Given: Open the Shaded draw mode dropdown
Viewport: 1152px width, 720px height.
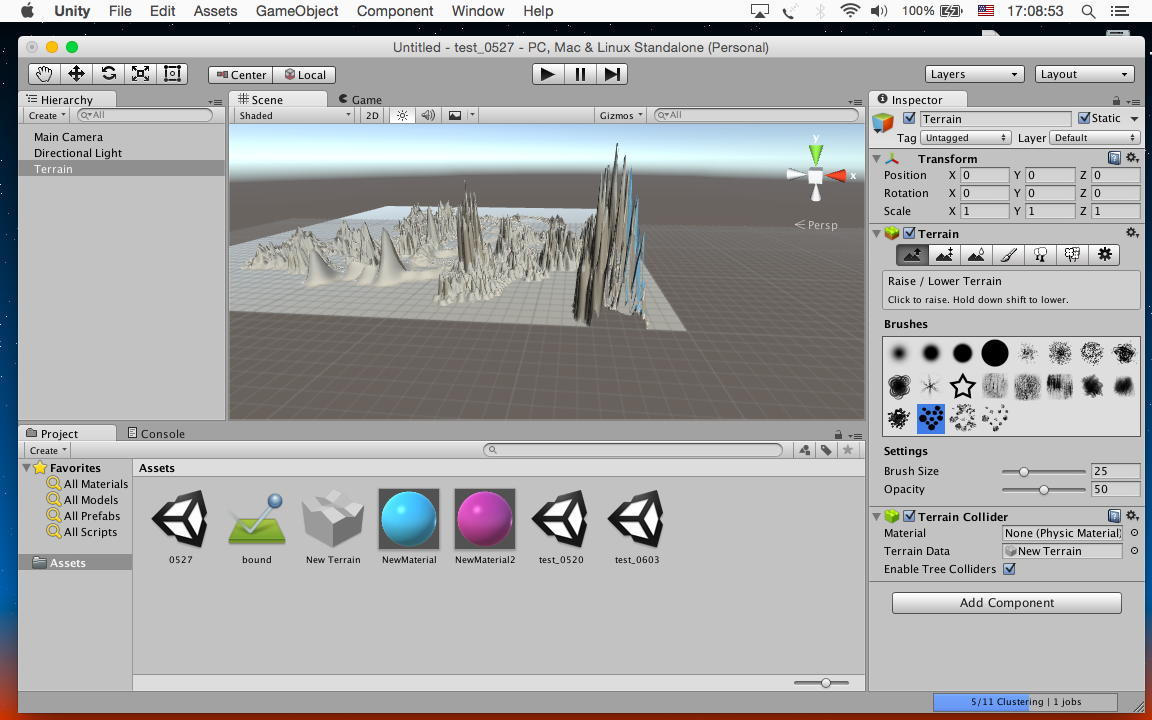Looking at the screenshot, I should point(294,116).
